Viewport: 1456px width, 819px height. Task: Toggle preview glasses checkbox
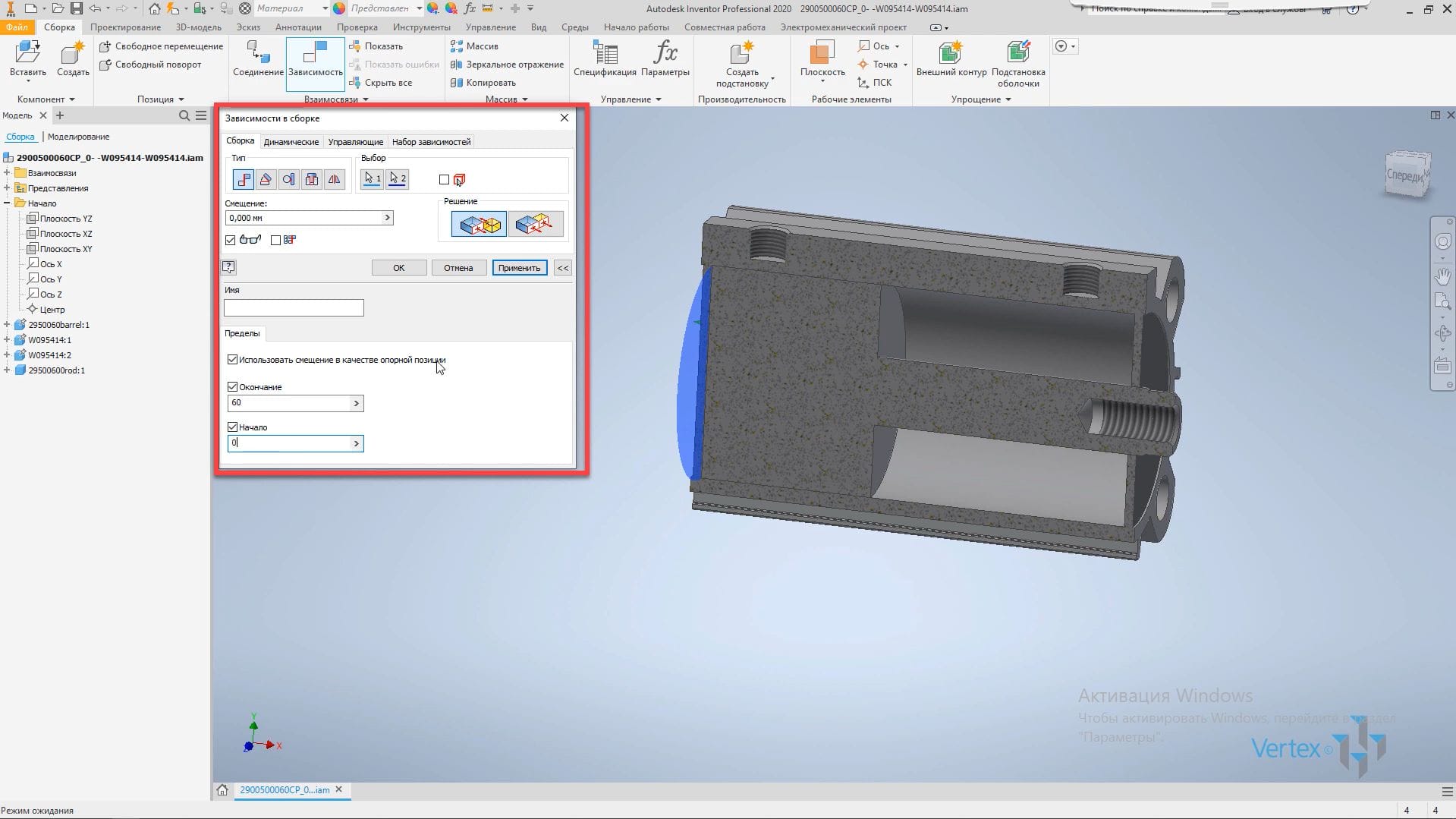(x=231, y=240)
